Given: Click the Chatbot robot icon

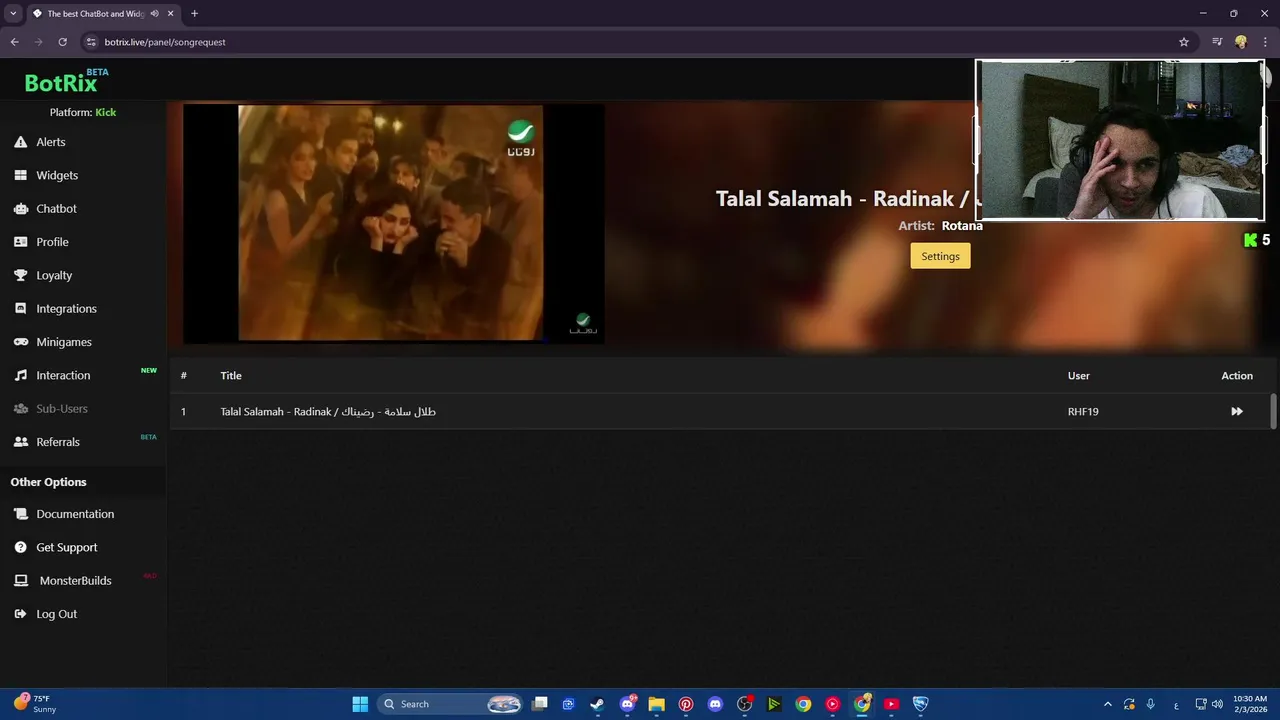Looking at the screenshot, I should (x=20, y=208).
